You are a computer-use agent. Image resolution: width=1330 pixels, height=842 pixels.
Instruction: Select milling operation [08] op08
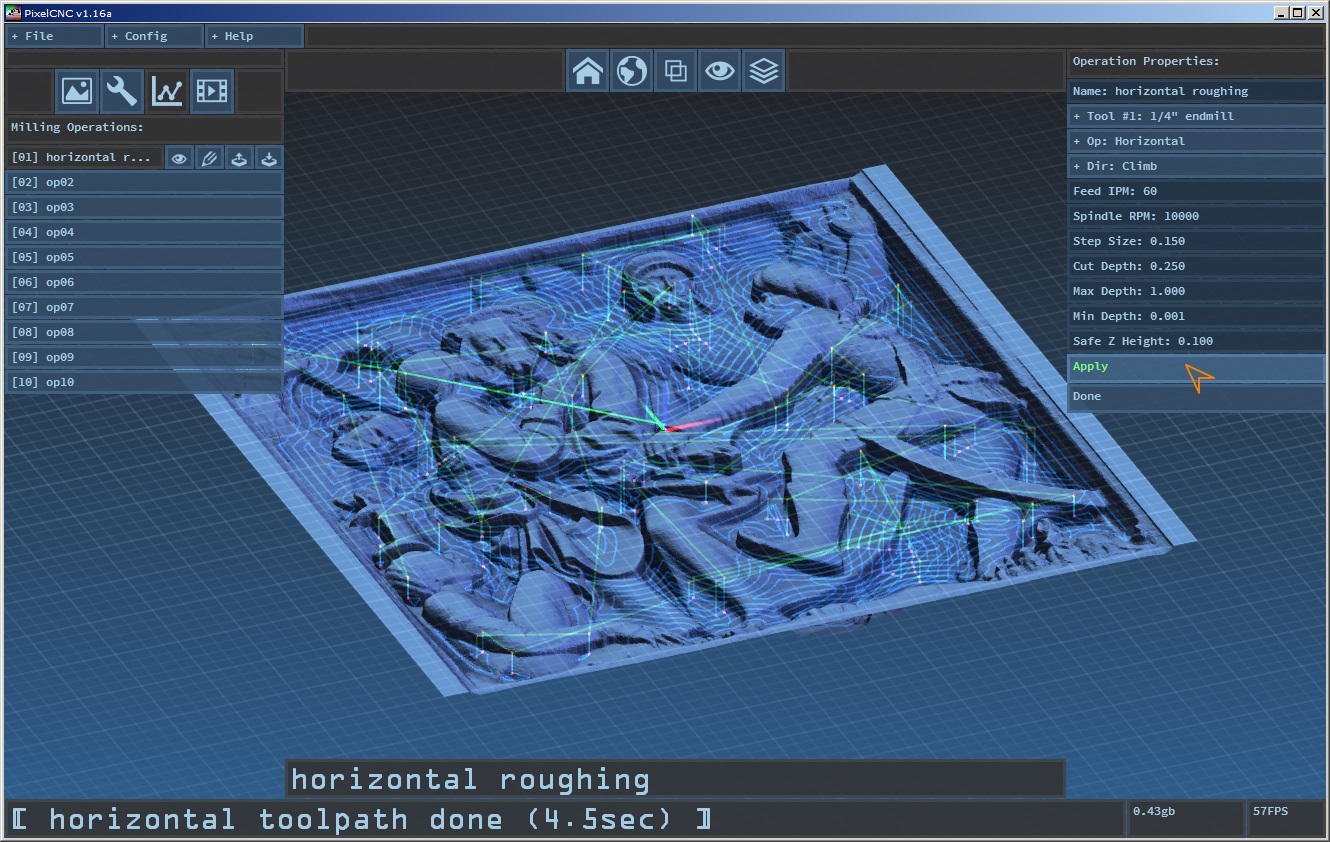tap(144, 333)
